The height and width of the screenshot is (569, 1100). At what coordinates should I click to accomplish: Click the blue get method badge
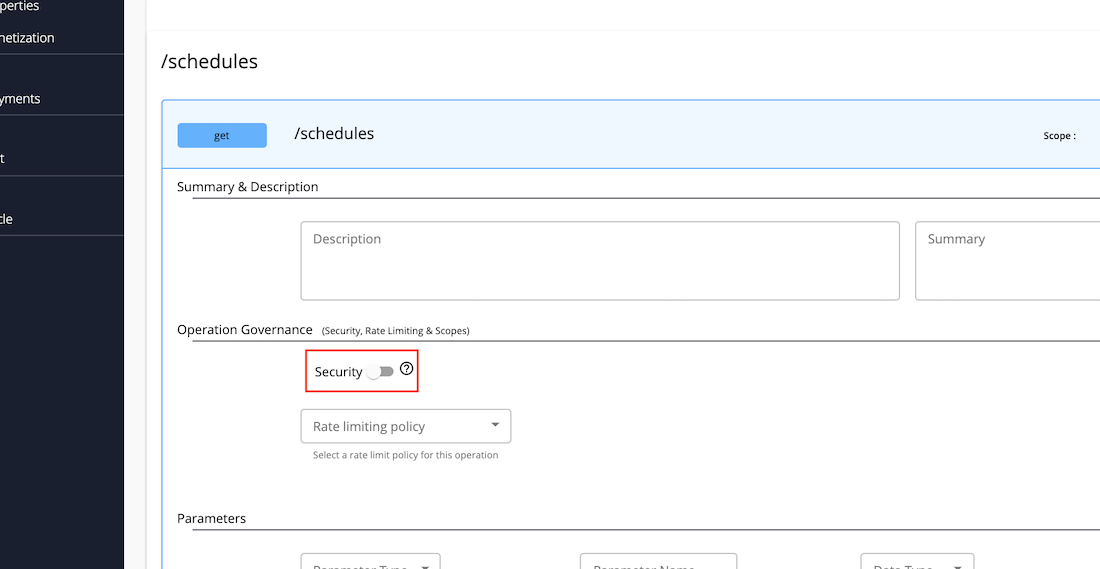click(x=222, y=135)
